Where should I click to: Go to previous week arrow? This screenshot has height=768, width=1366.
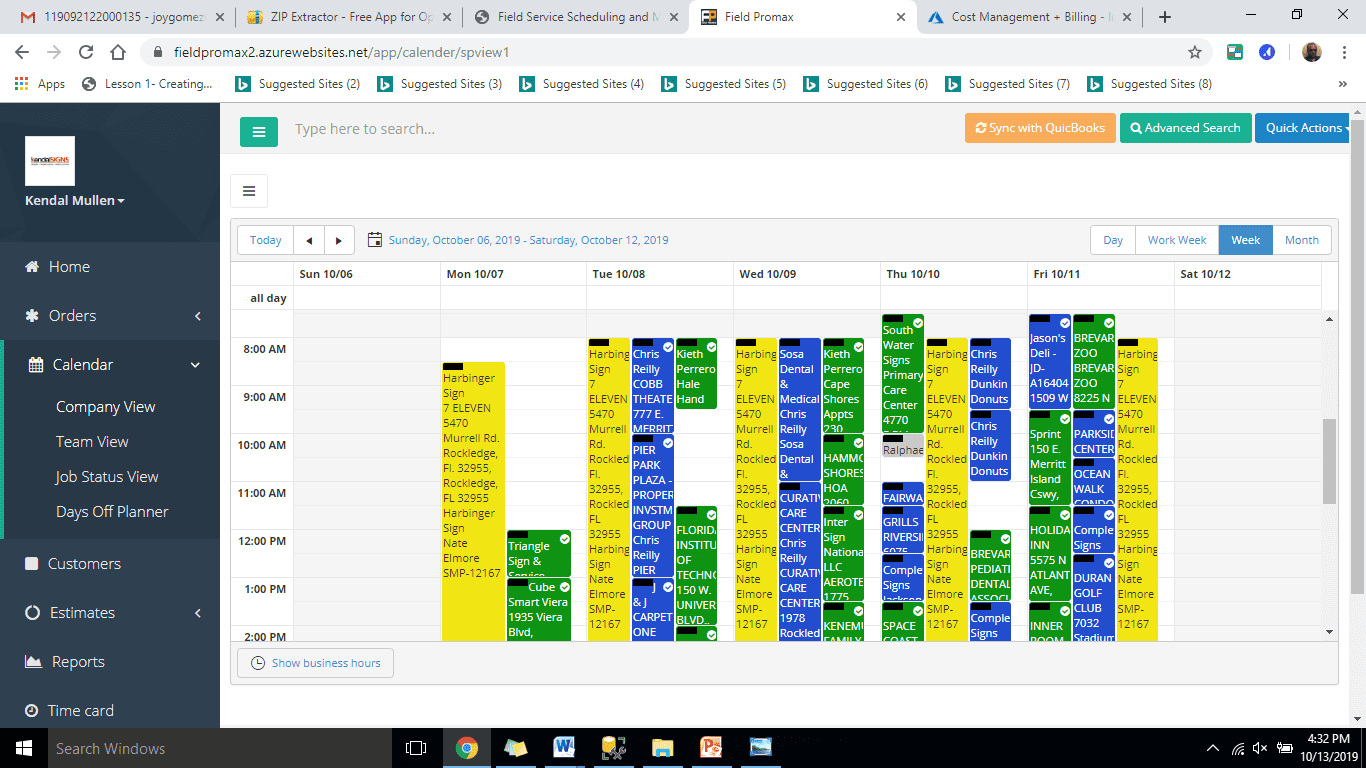[x=309, y=240]
